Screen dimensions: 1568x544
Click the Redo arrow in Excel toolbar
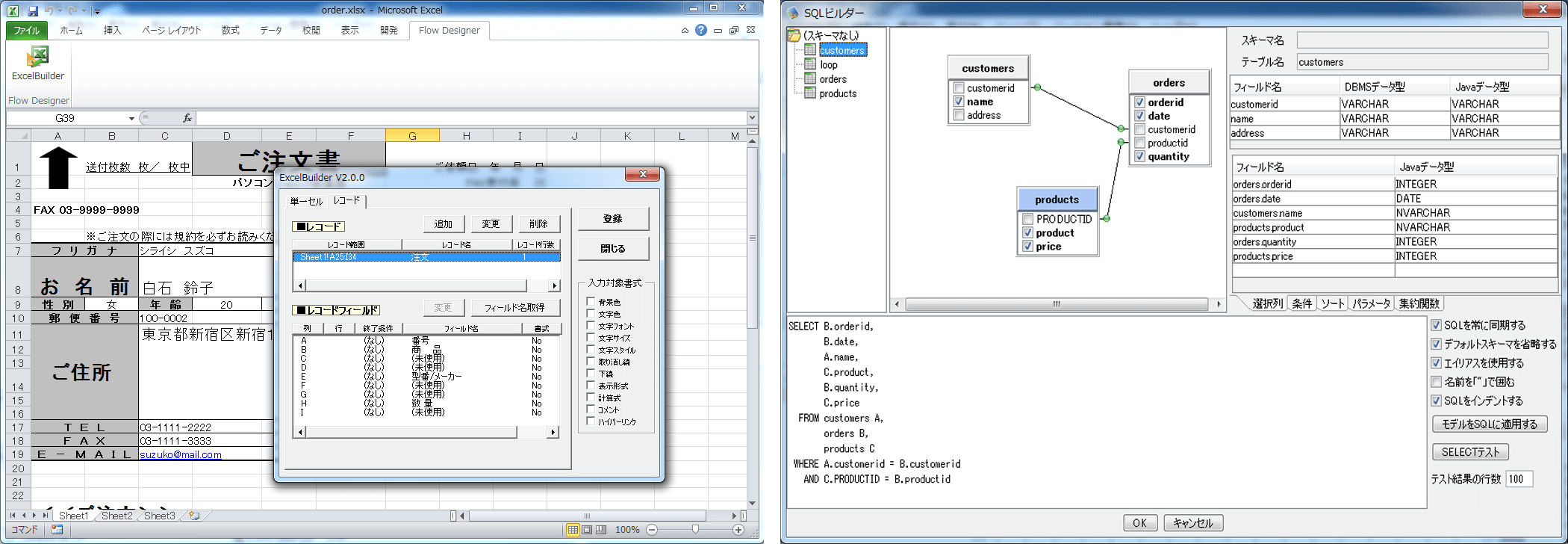73,10
